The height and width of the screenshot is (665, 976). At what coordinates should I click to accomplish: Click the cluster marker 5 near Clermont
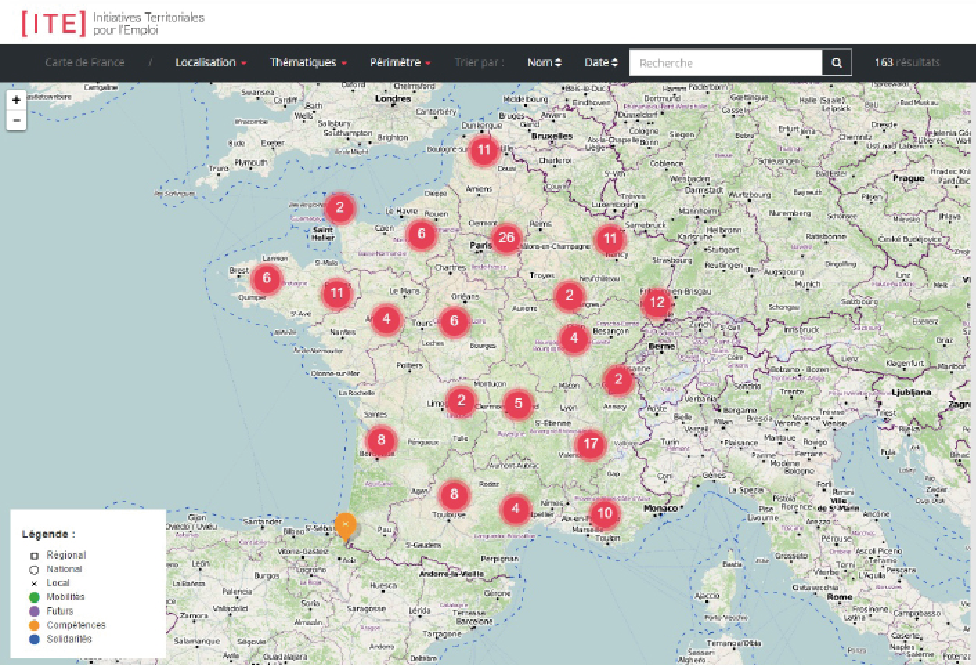coord(518,403)
